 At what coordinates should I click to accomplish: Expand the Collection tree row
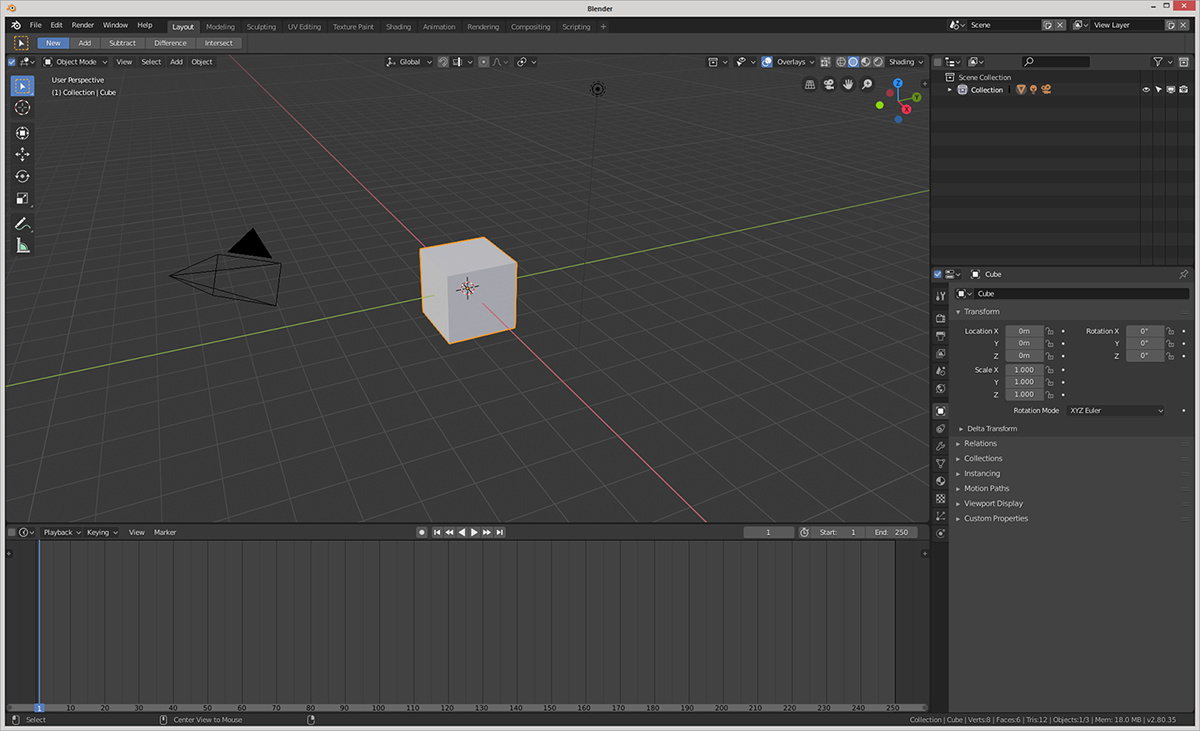pyautogui.click(x=950, y=90)
